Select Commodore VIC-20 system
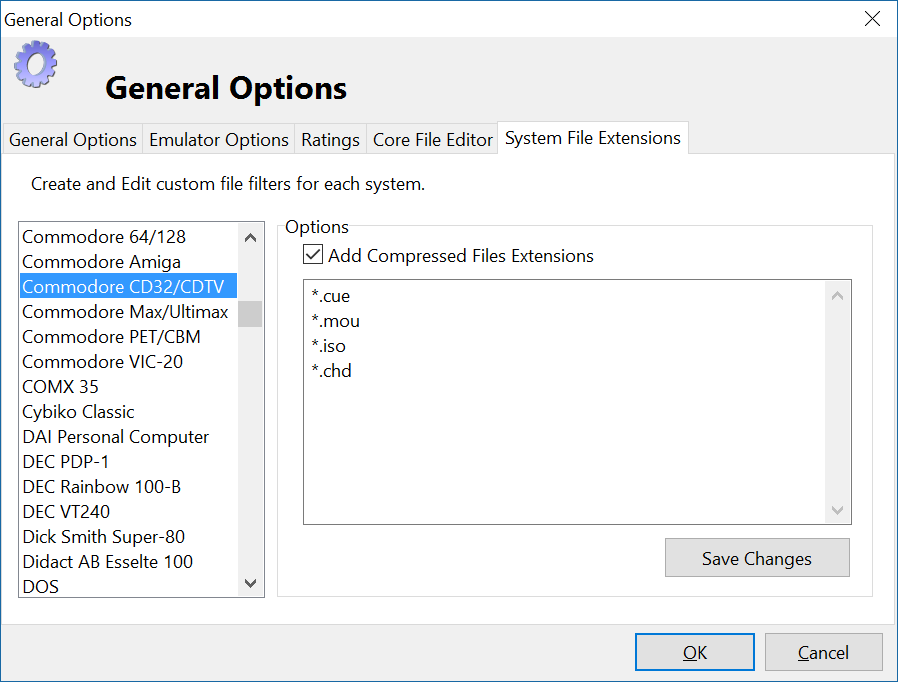This screenshot has width=898, height=682. pos(128,361)
